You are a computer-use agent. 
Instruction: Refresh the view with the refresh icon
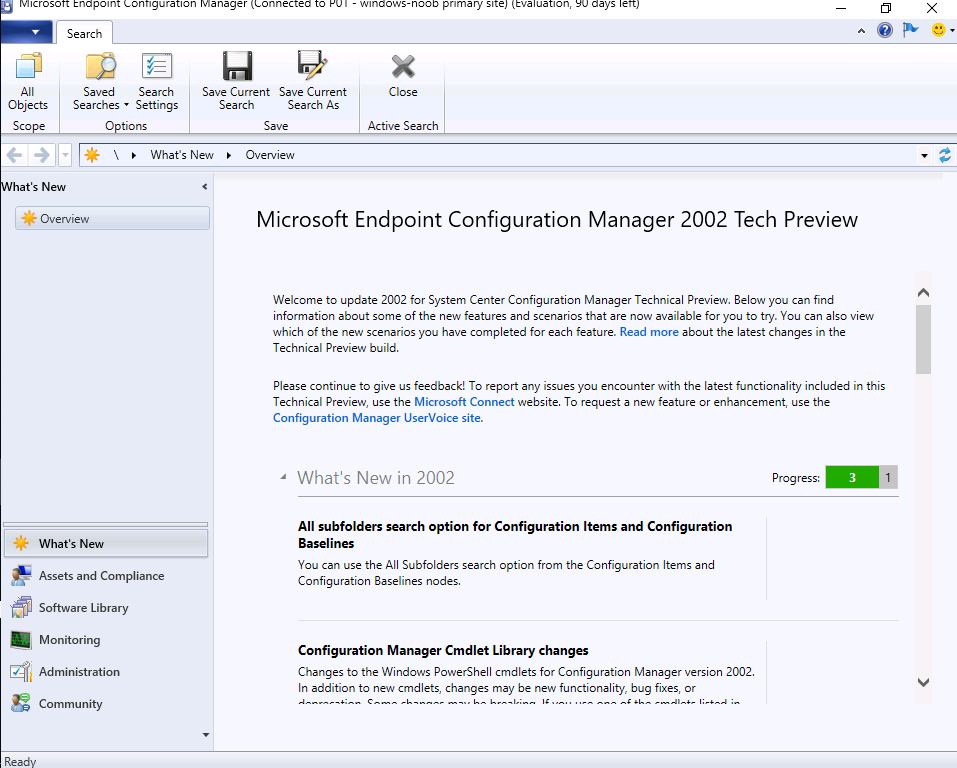(945, 155)
